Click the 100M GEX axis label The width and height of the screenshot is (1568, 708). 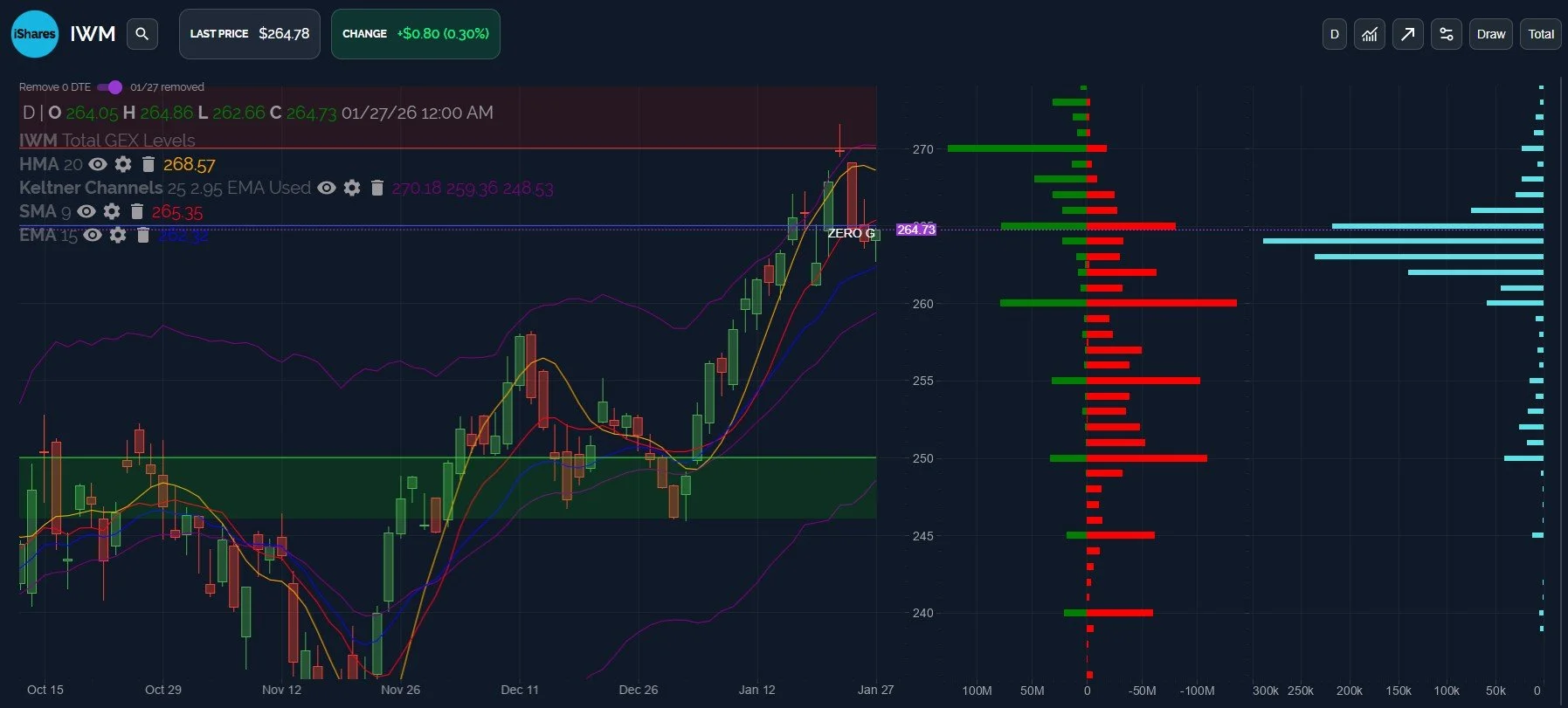click(x=977, y=691)
